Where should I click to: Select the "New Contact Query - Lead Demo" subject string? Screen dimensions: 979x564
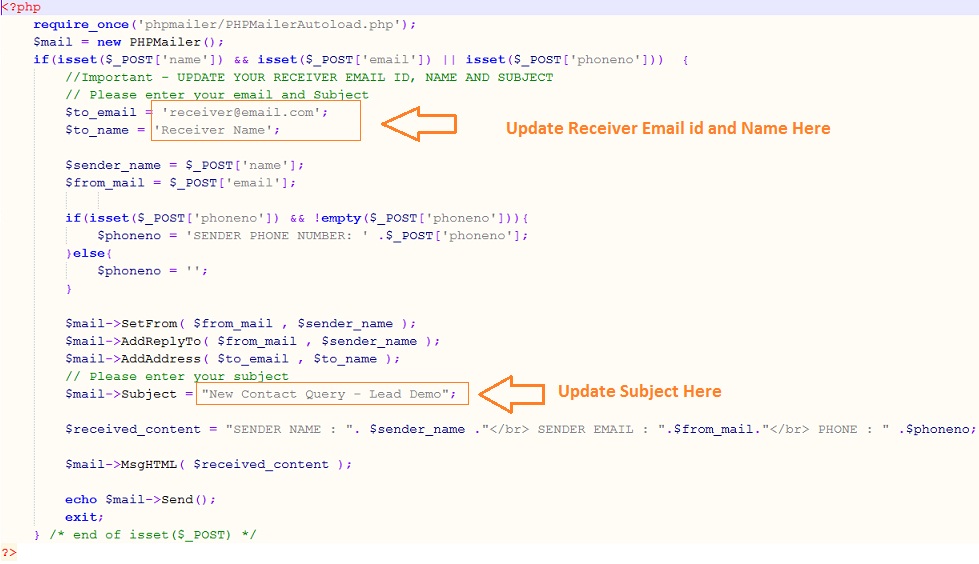pyautogui.click(x=329, y=394)
